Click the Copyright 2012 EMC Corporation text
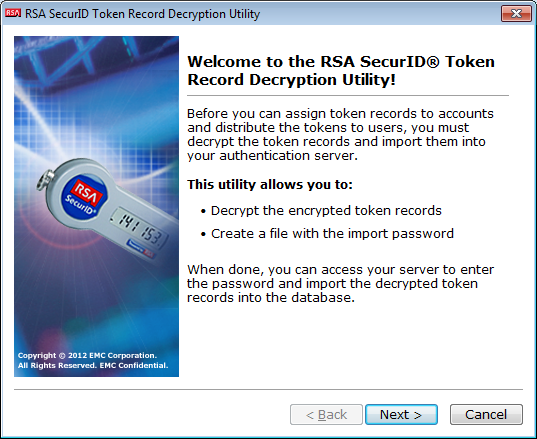537x439 pixels. [x=87, y=355]
